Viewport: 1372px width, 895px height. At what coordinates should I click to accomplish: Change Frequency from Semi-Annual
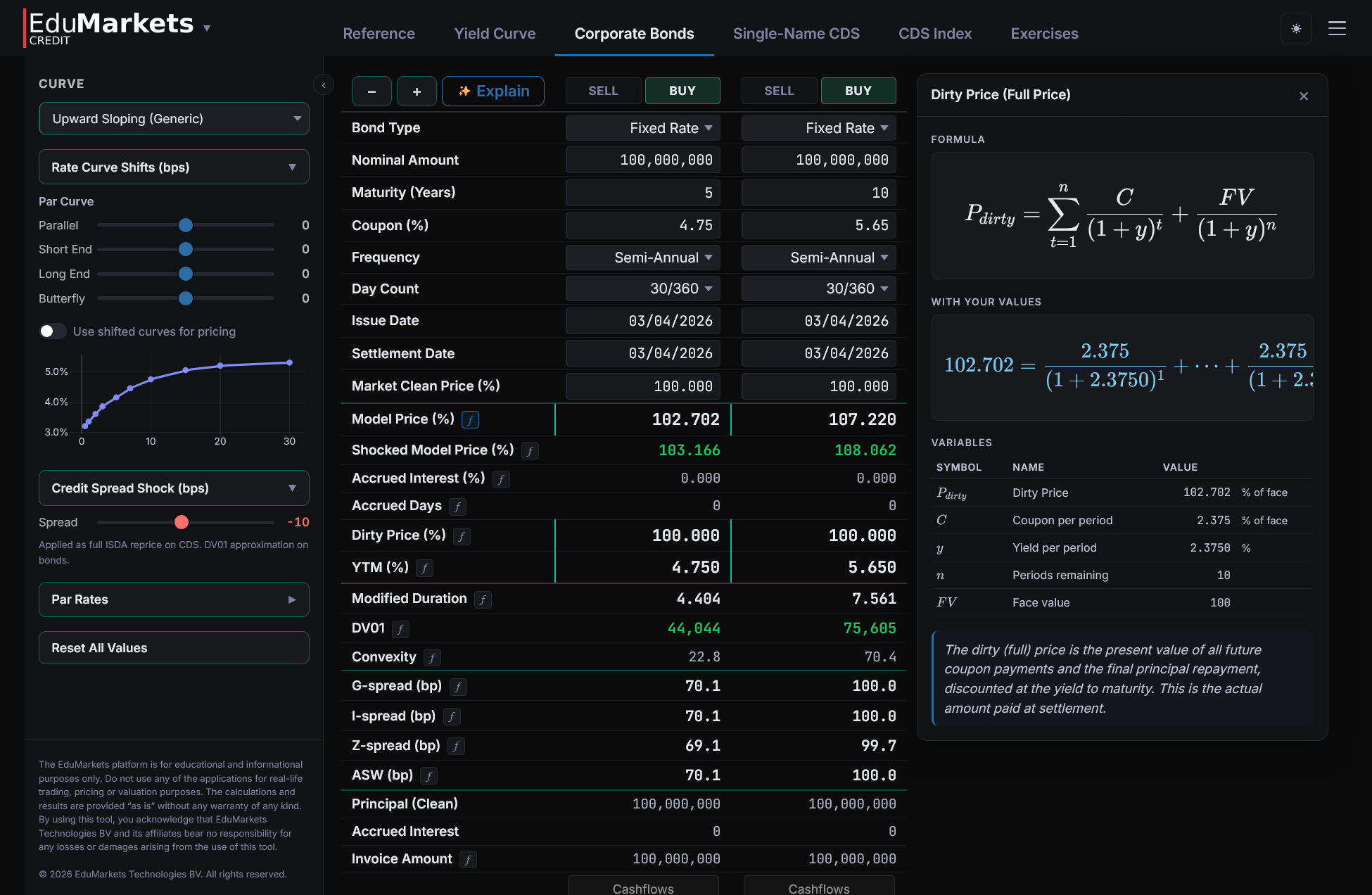642,258
